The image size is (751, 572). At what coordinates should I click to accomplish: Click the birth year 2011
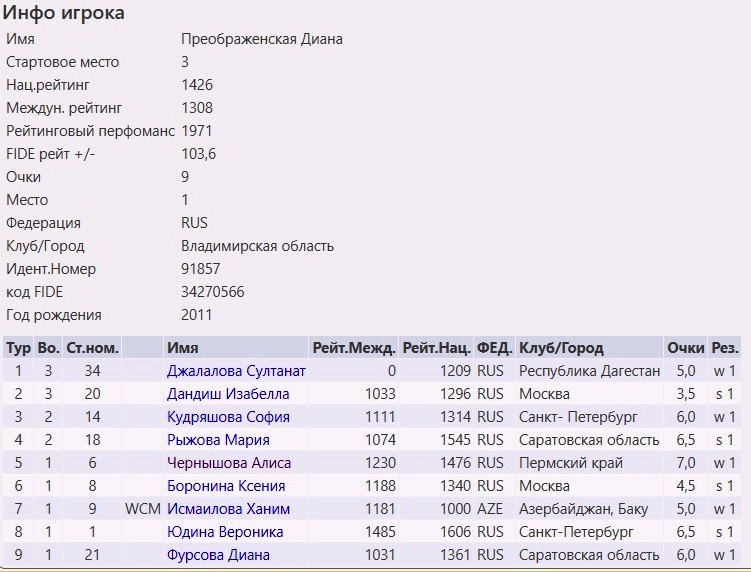(x=196, y=315)
